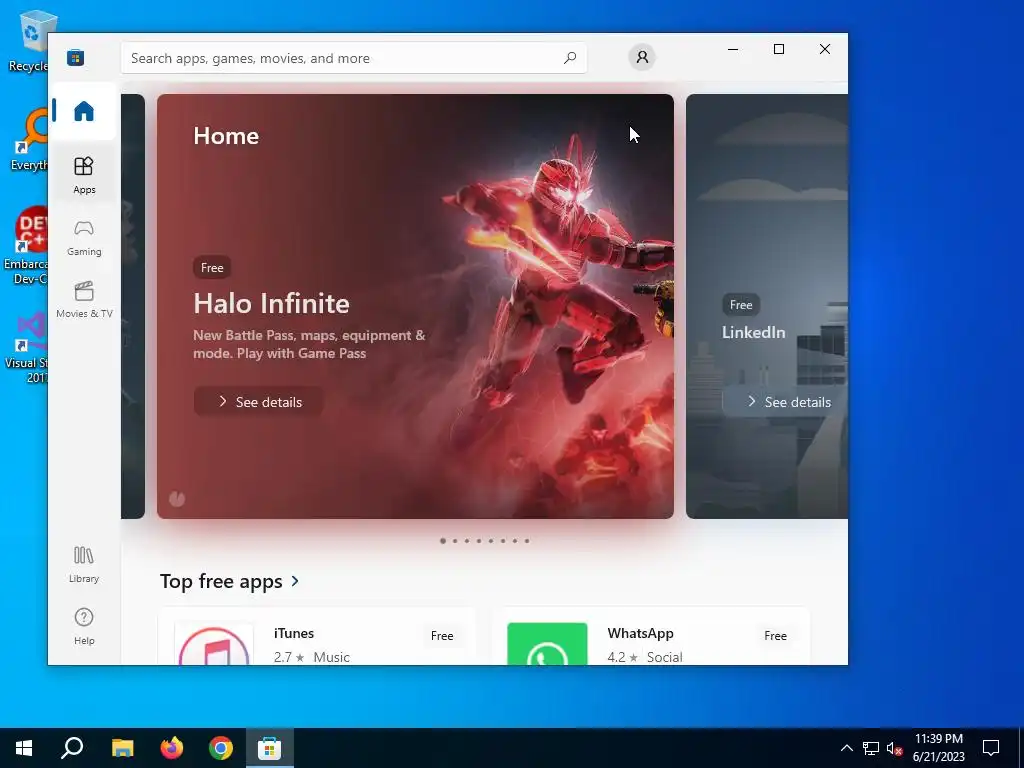The image size is (1024, 768).
Task: Open the Apps section
Action: point(84,175)
